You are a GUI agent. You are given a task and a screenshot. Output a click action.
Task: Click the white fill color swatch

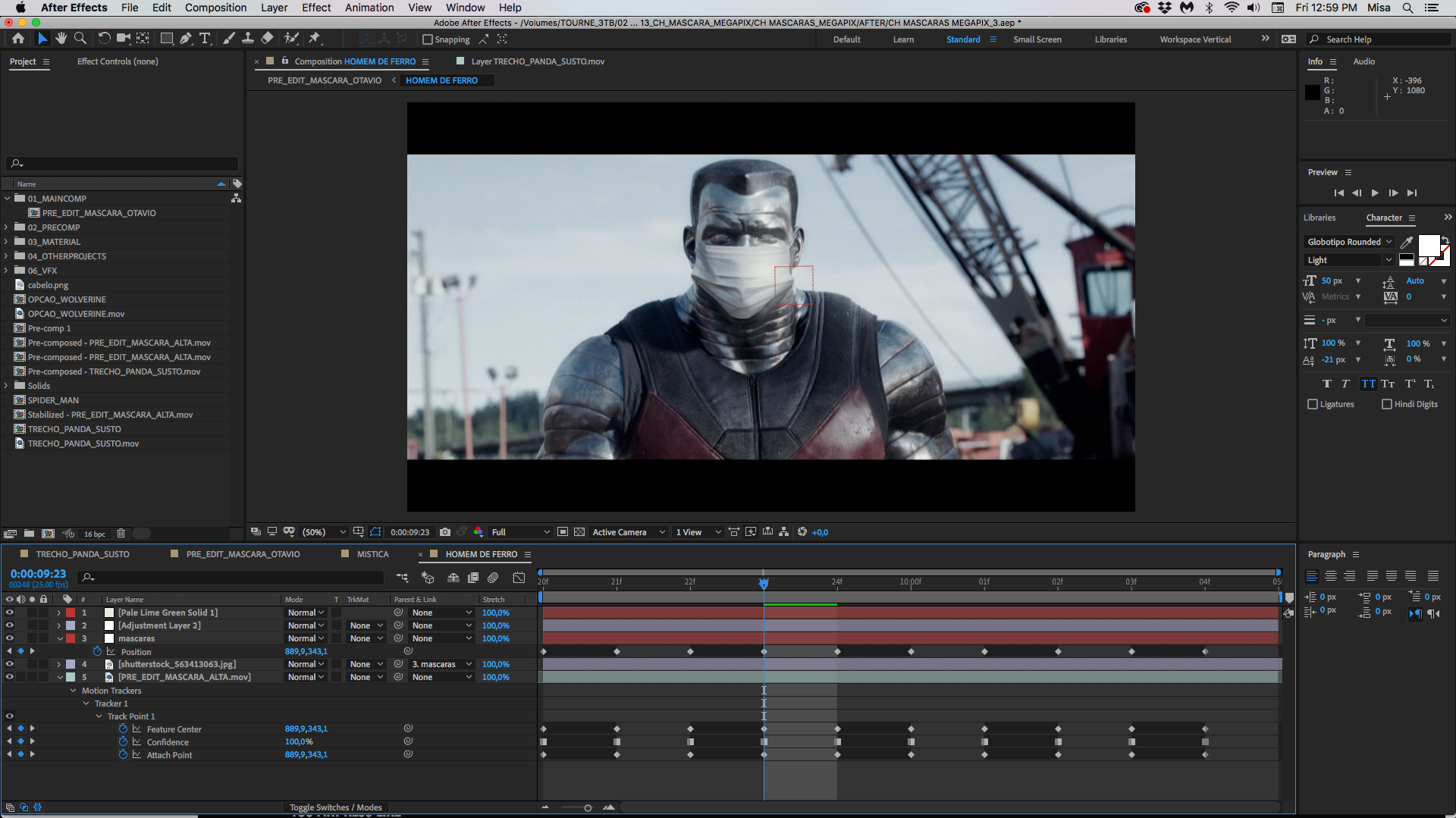click(x=1429, y=246)
